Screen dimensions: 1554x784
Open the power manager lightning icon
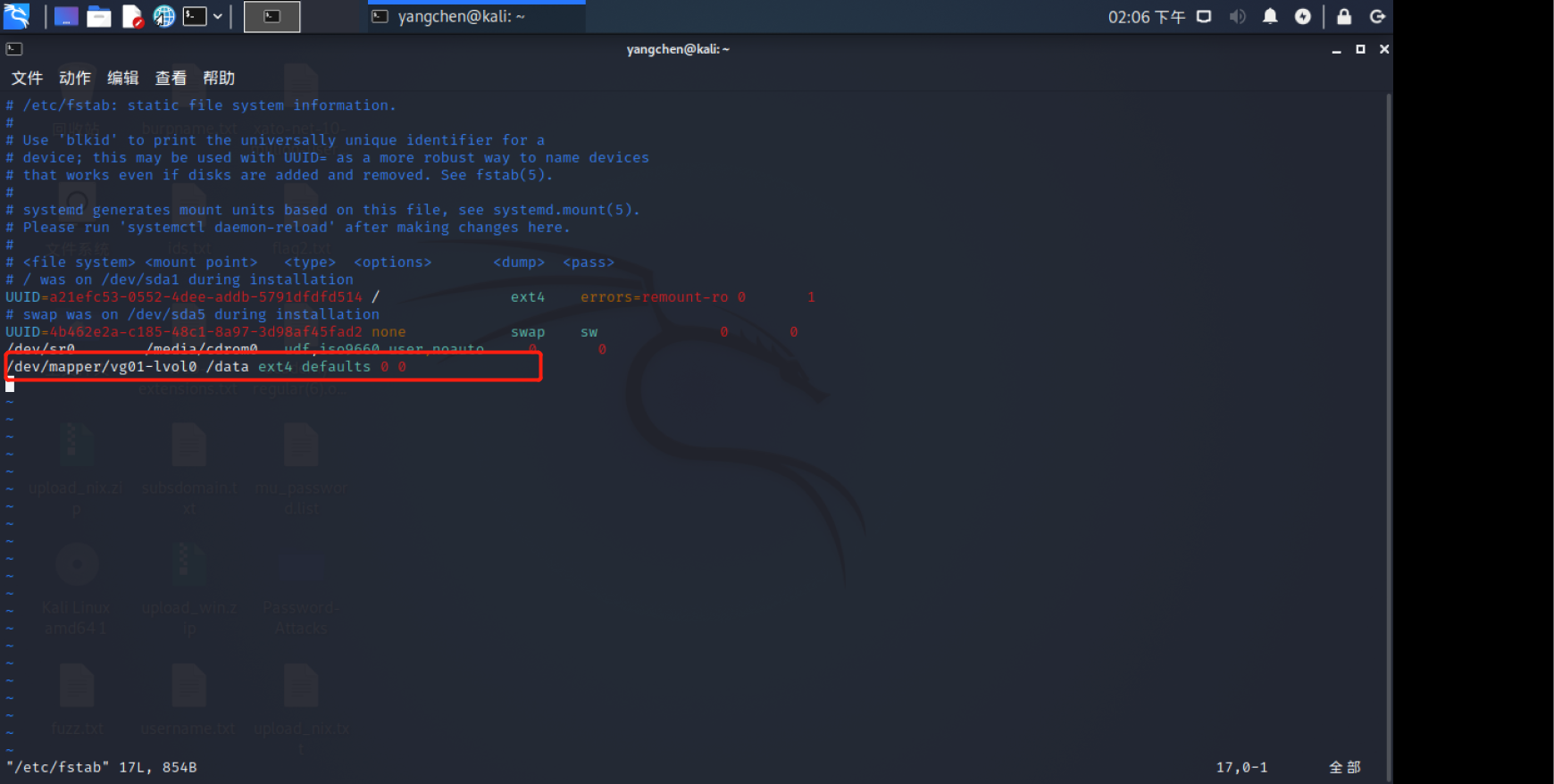point(1303,16)
